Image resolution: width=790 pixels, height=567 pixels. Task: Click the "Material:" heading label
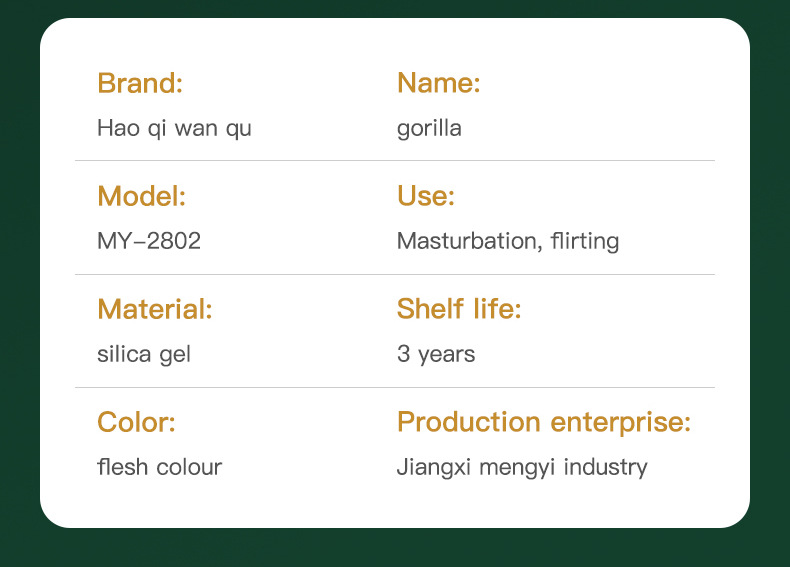[x=155, y=309]
